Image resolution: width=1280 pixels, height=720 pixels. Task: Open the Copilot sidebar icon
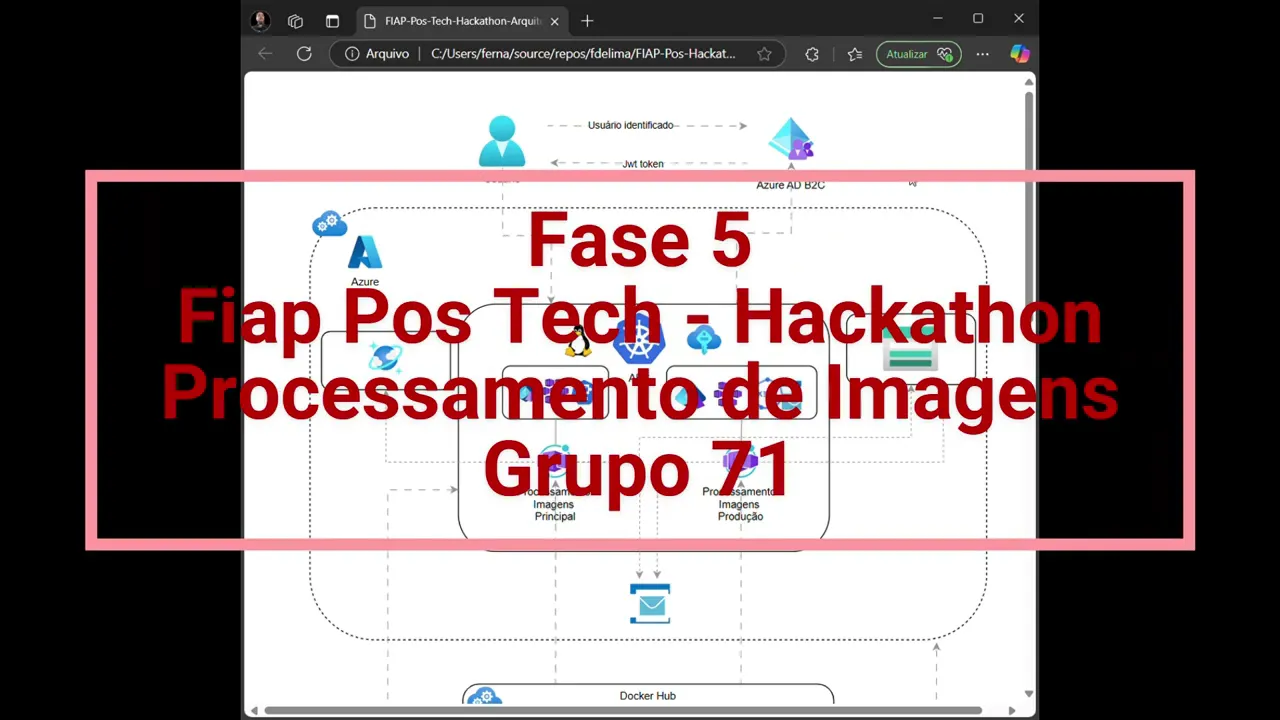[x=1019, y=54]
